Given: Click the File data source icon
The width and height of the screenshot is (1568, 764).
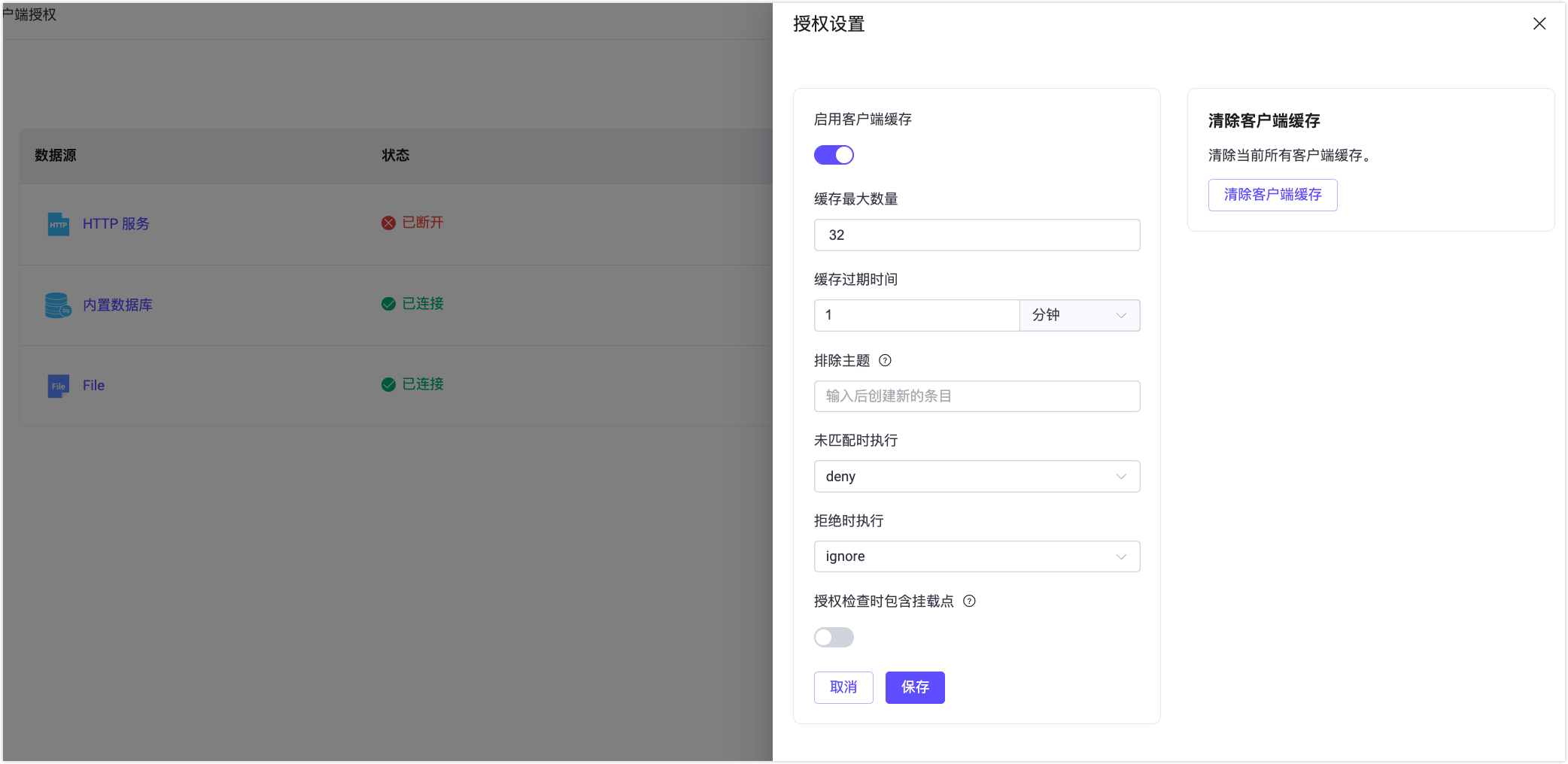Looking at the screenshot, I should [x=58, y=386].
